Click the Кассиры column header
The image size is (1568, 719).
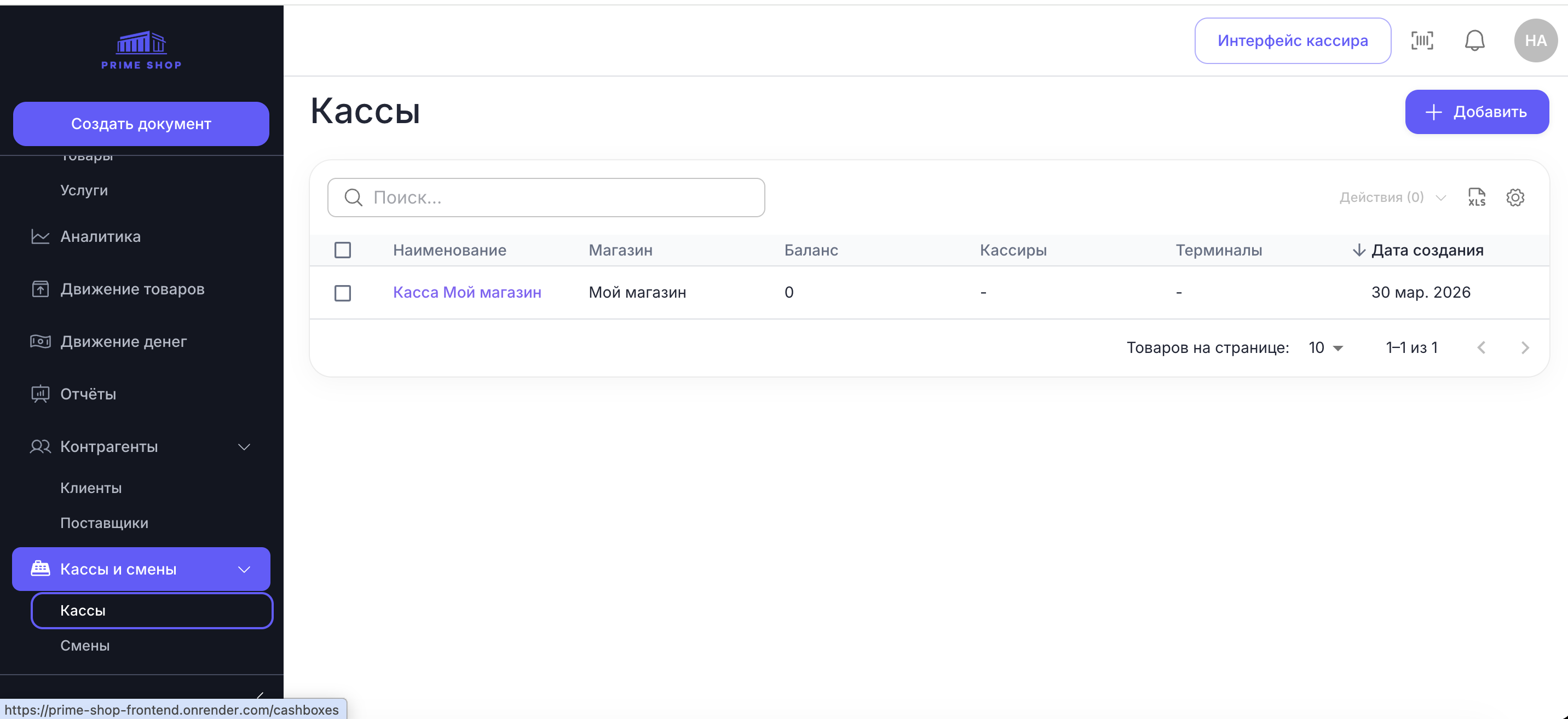click(x=1013, y=250)
